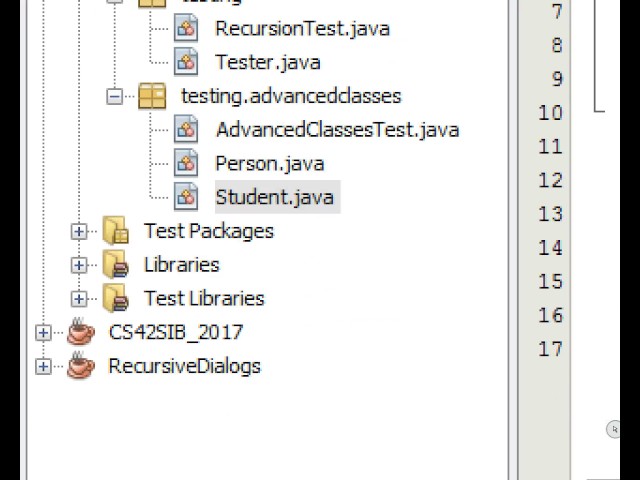Select the RecursiveDialogs project label
The height and width of the screenshot is (480, 640).
point(184,366)
